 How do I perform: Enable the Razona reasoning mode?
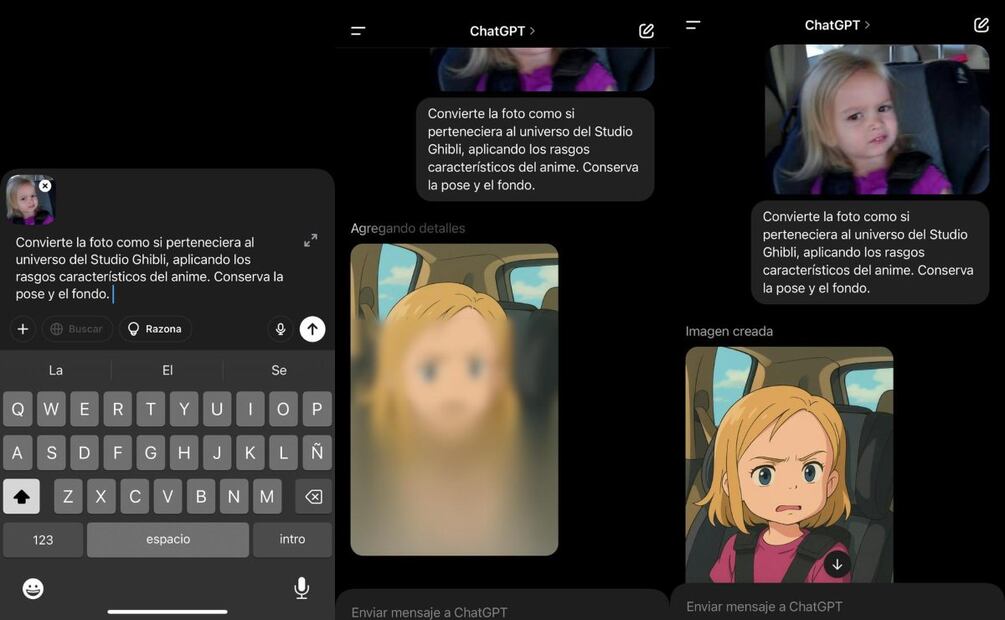pyautogui.click(x=155, y=329)
